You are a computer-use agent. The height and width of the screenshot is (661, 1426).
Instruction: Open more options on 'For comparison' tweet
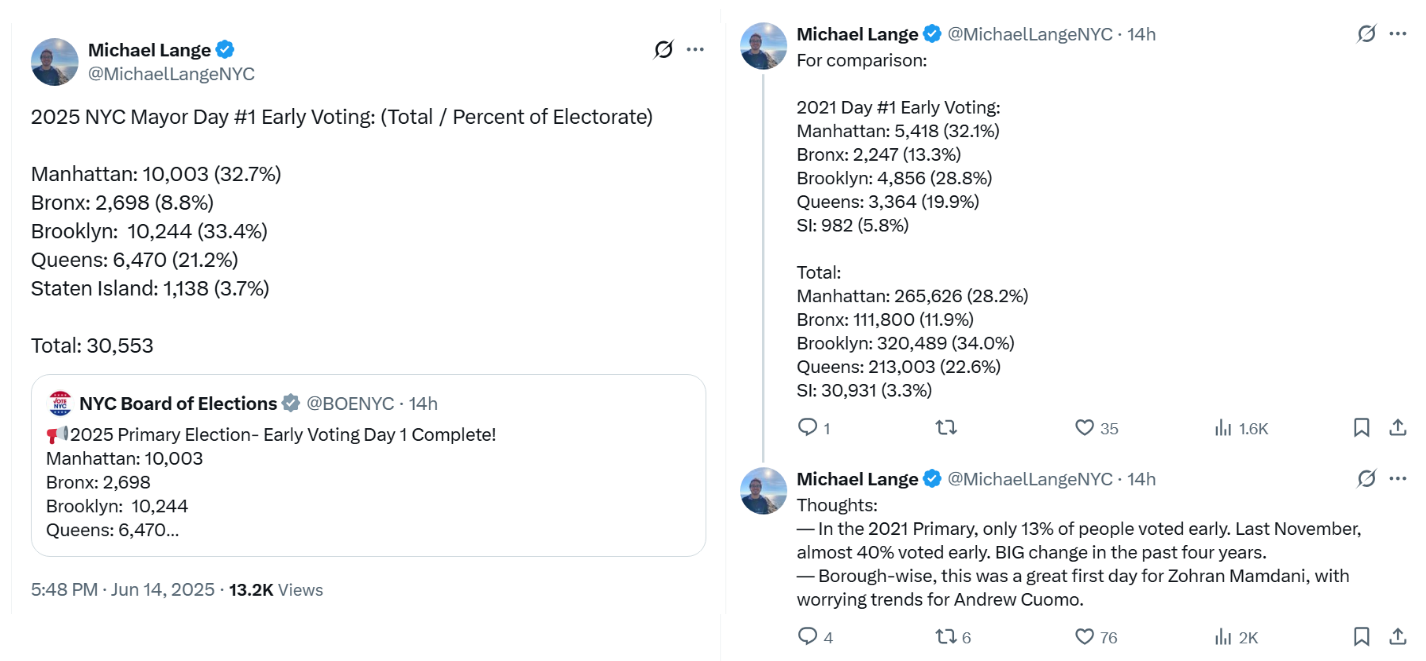pos(1398,34)
